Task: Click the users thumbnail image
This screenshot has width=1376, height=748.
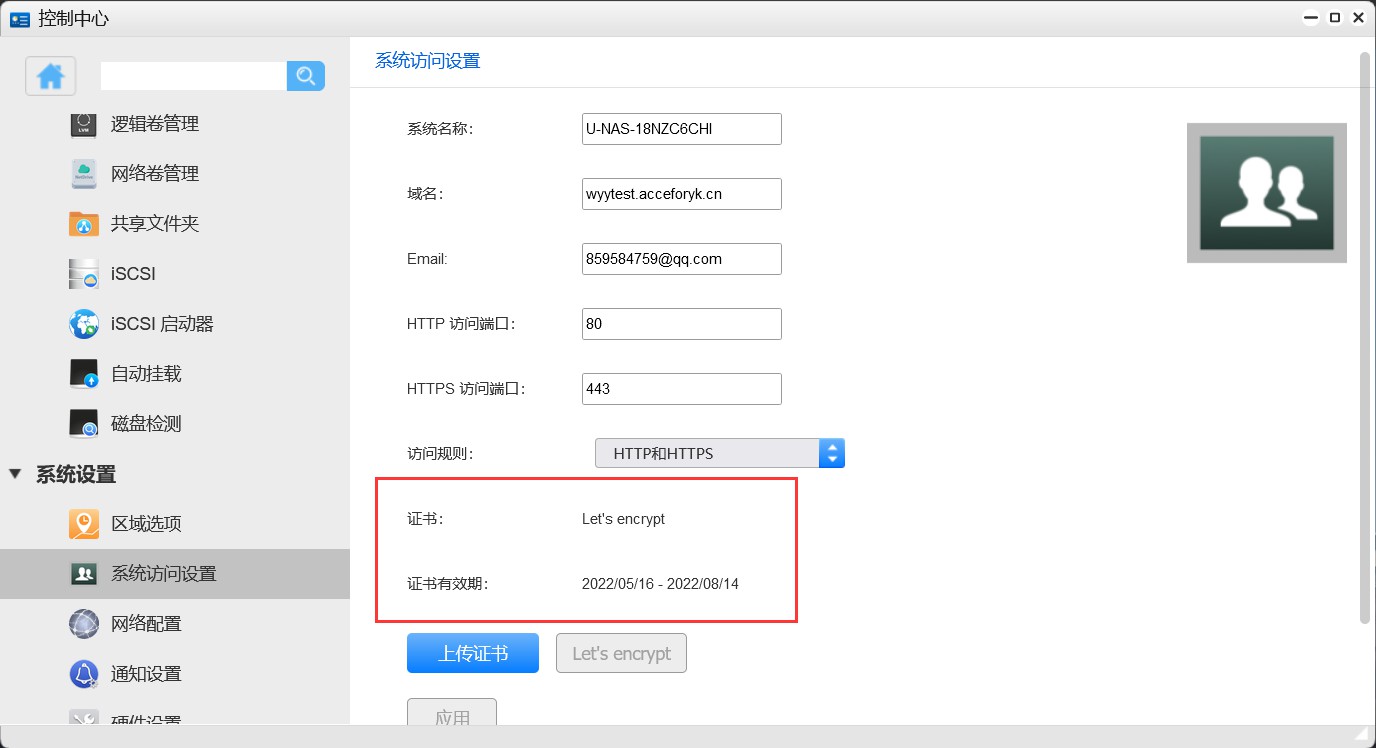Action: pos(1266,193)
